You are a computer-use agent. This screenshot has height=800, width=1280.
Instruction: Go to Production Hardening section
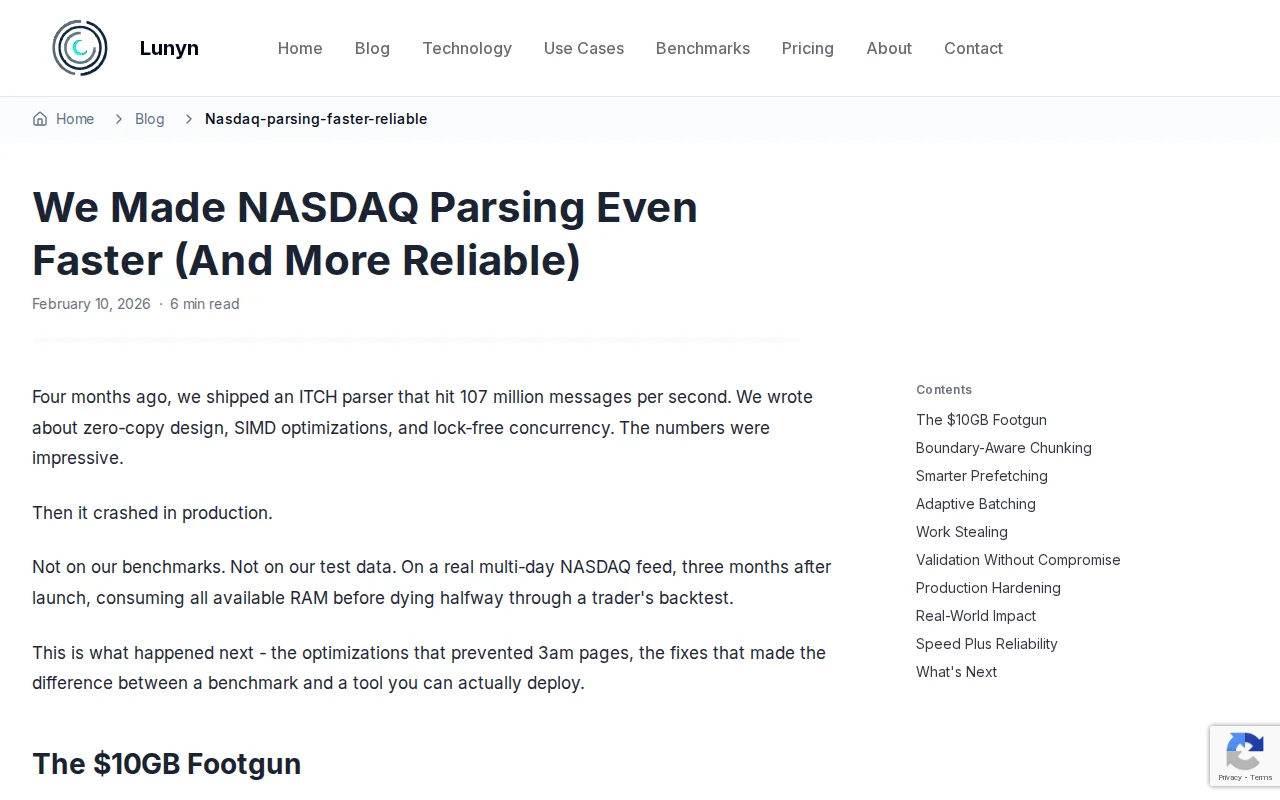click(988, 588)
